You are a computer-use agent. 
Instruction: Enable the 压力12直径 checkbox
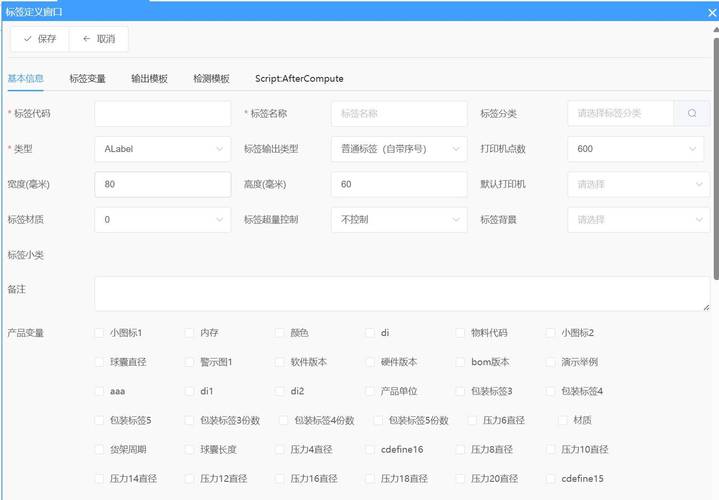click(x=189, y=479)
